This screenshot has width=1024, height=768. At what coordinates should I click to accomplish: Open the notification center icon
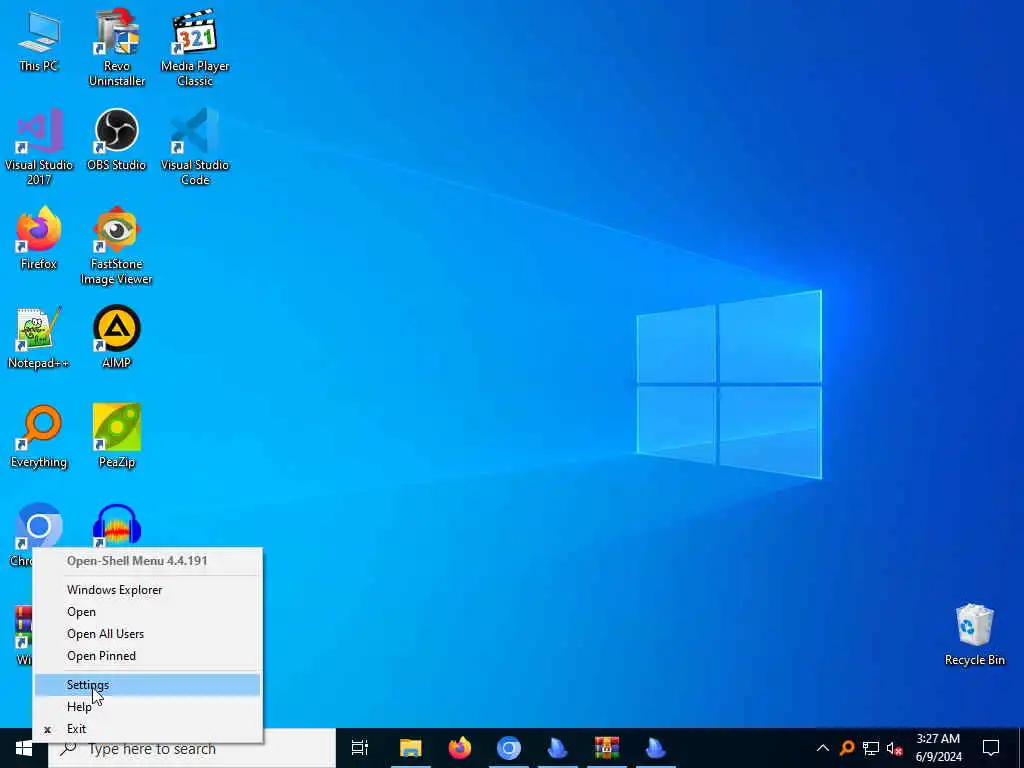click(991, 748)
